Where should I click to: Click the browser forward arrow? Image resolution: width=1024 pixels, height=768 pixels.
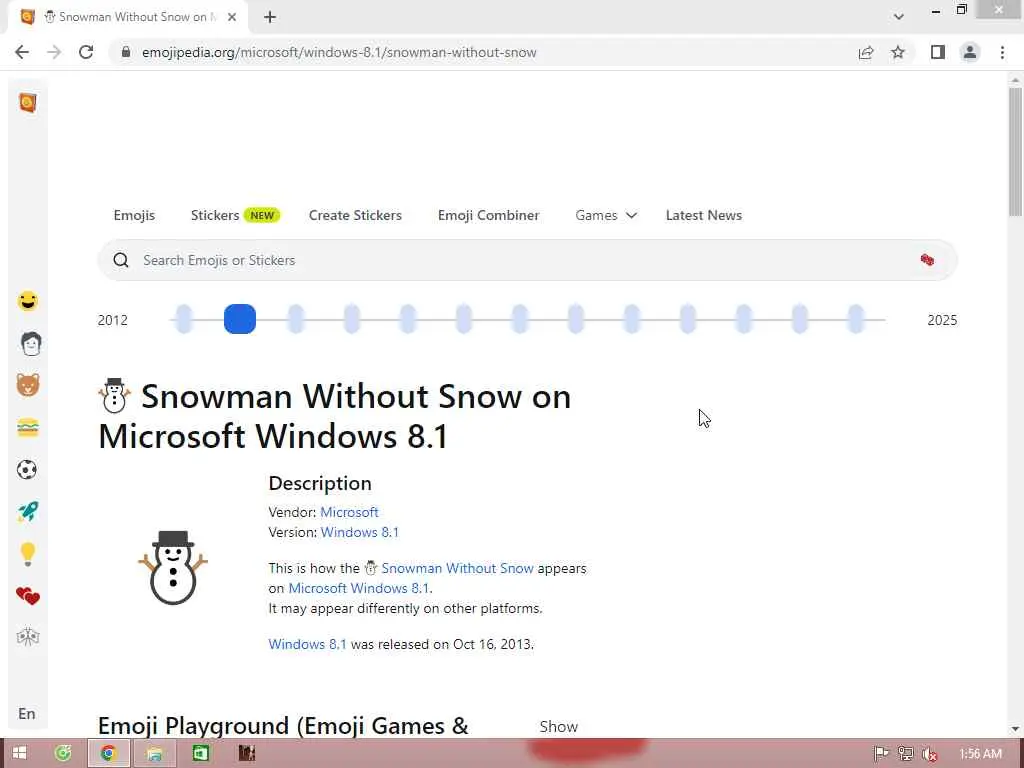tap(54, 52)
